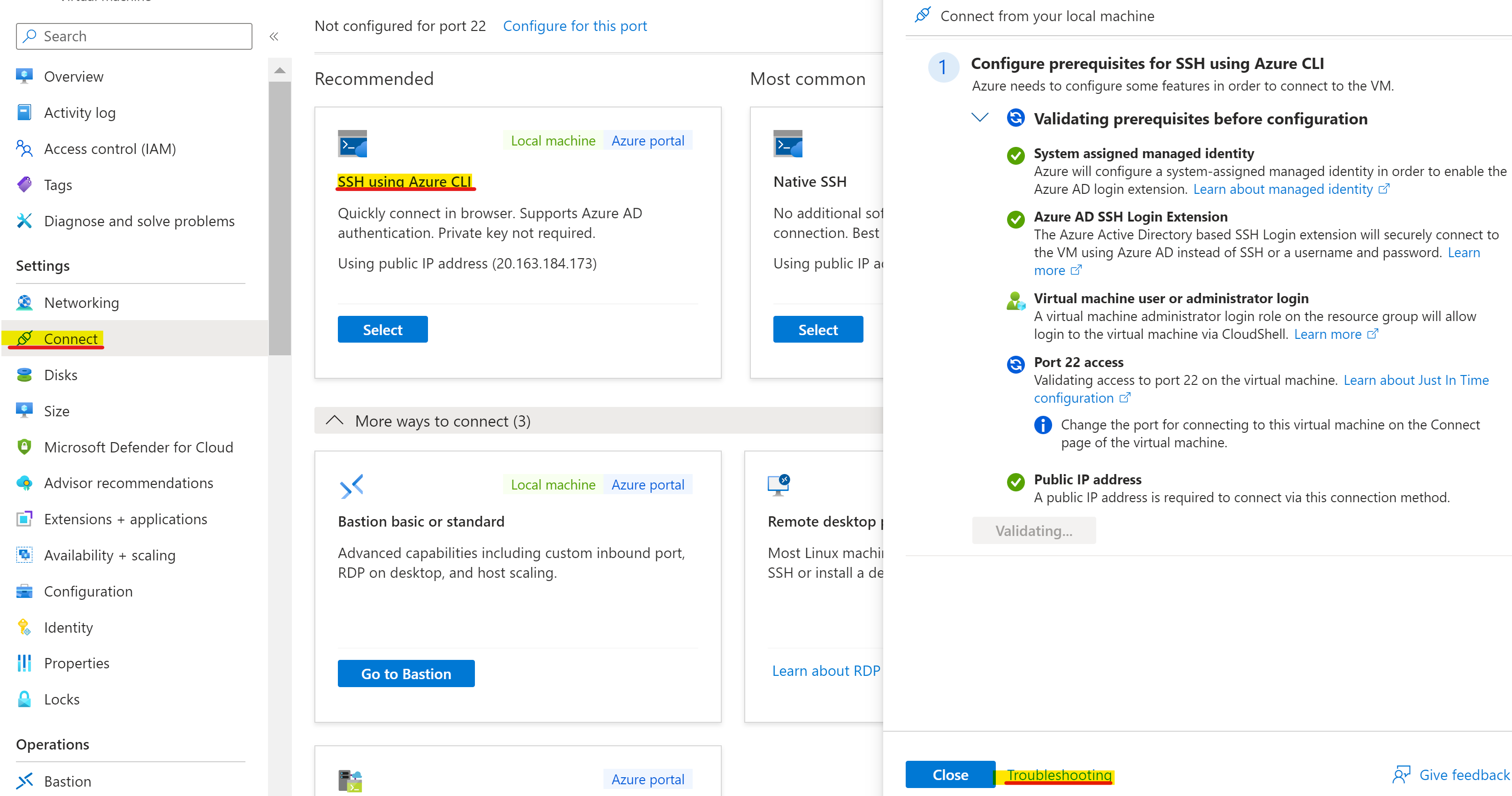Click the Extensions + applications icon
The width and height of the screenshot is (1512, 796).
coord(24,519)
